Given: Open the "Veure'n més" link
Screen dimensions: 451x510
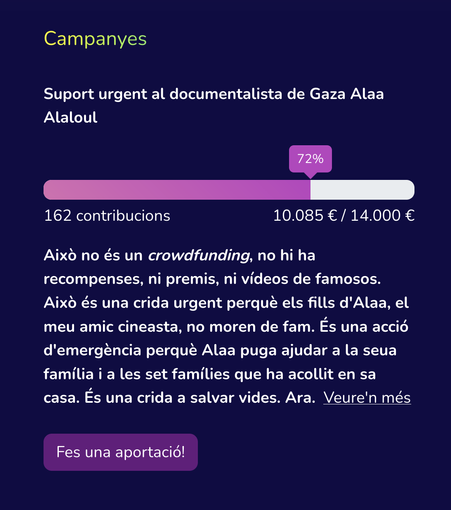Looking at the screenshot, I should point(367,398).
